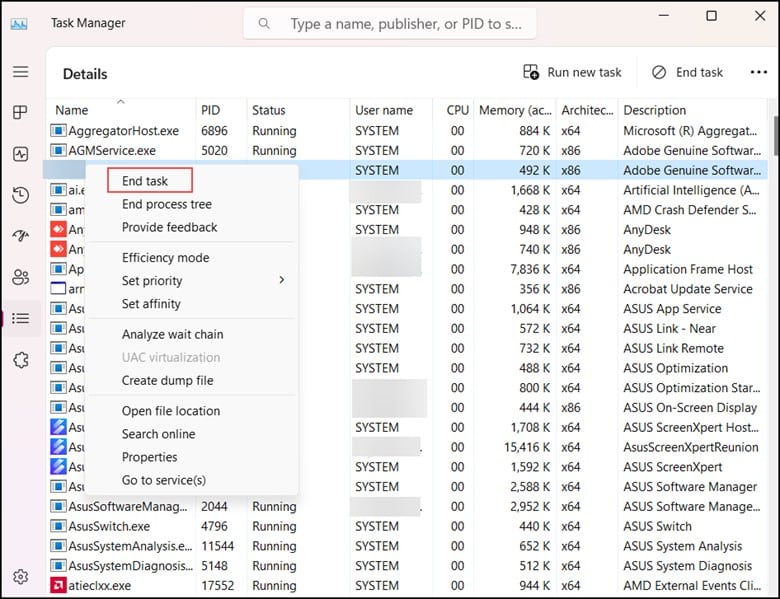Click AsusScreenXpertReunion description
This screenshot has height=599, width=780.
[x=691, y=447]
